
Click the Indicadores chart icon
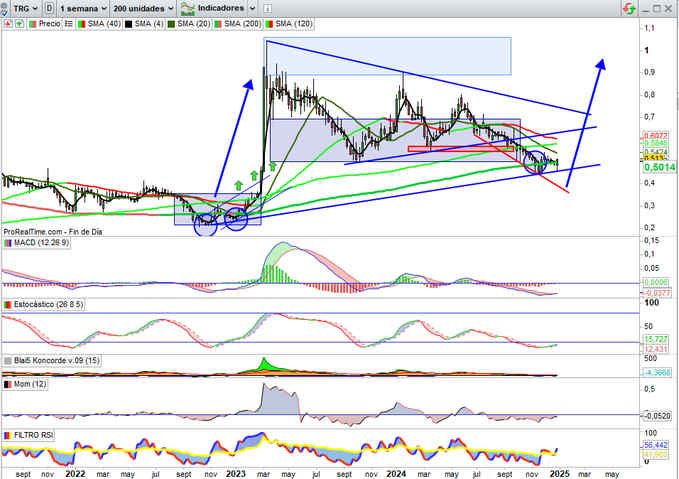point(188,8)
